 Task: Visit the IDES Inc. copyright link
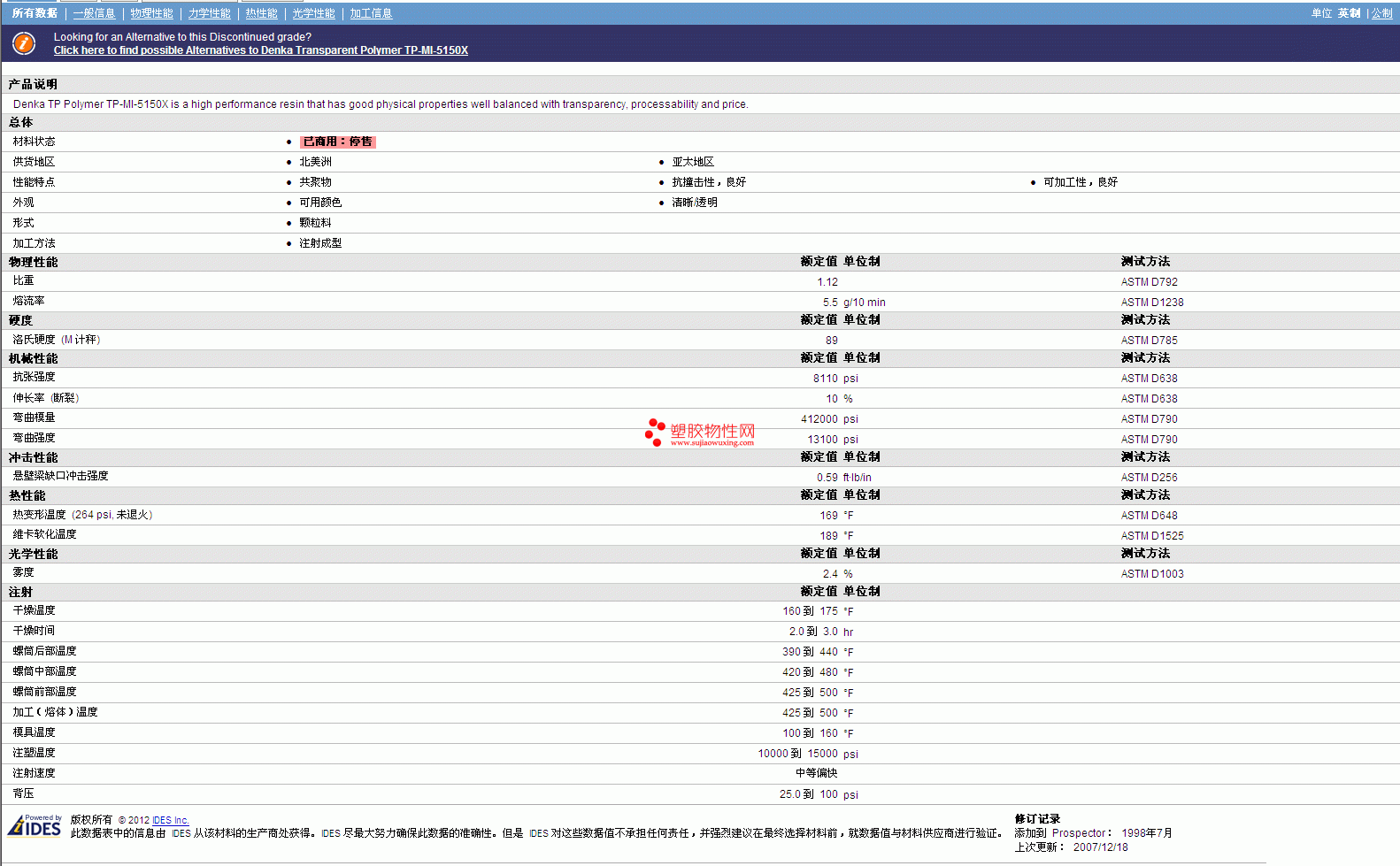171,820
